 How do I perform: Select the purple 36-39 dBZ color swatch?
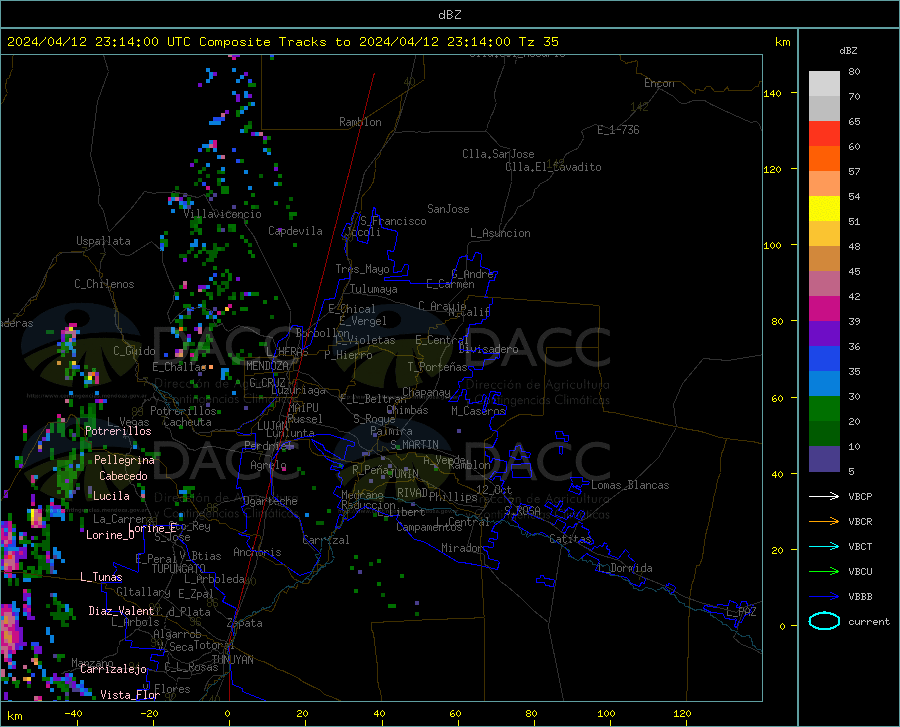(x=824, y=334)
